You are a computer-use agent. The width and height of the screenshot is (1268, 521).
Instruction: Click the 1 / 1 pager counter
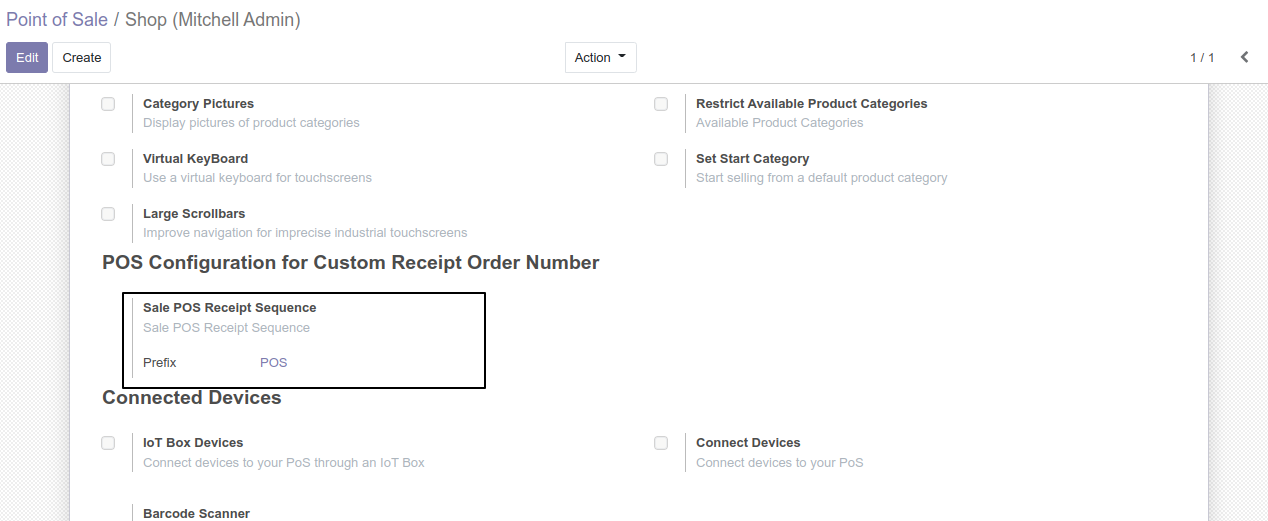click(1202, 57)
